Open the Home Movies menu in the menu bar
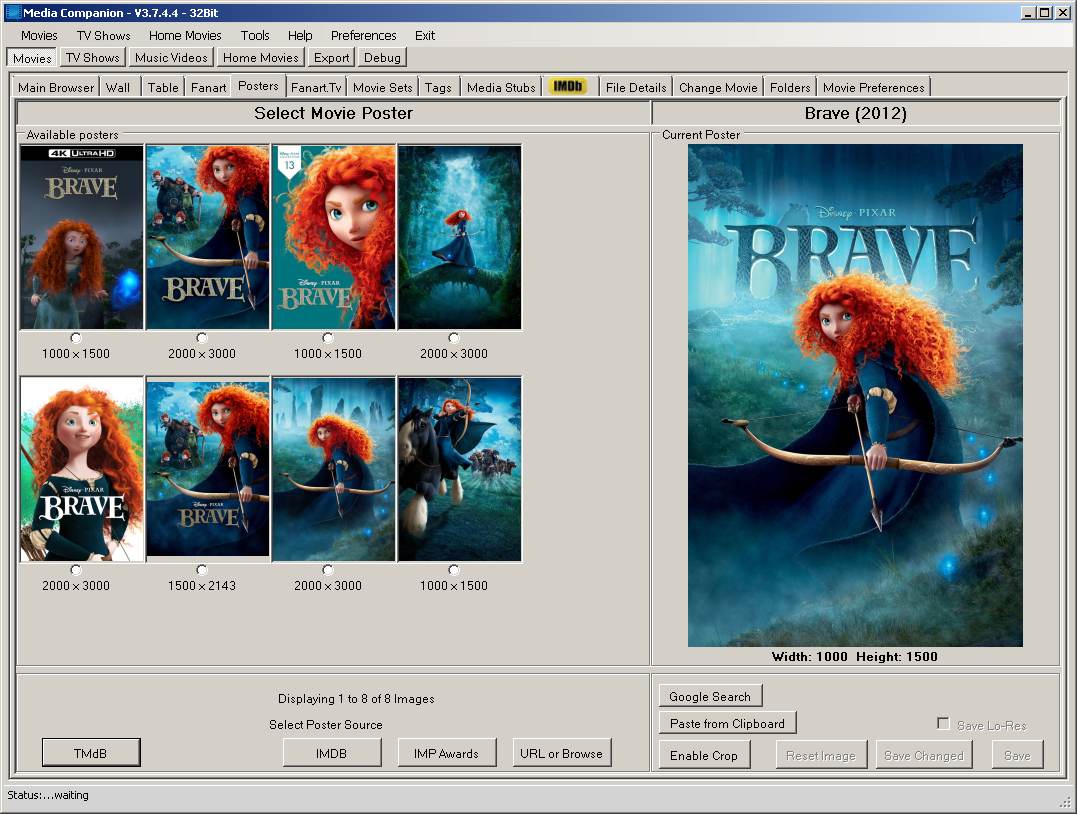The width and height of the screenshot is (1077, 814). (185, 35)
